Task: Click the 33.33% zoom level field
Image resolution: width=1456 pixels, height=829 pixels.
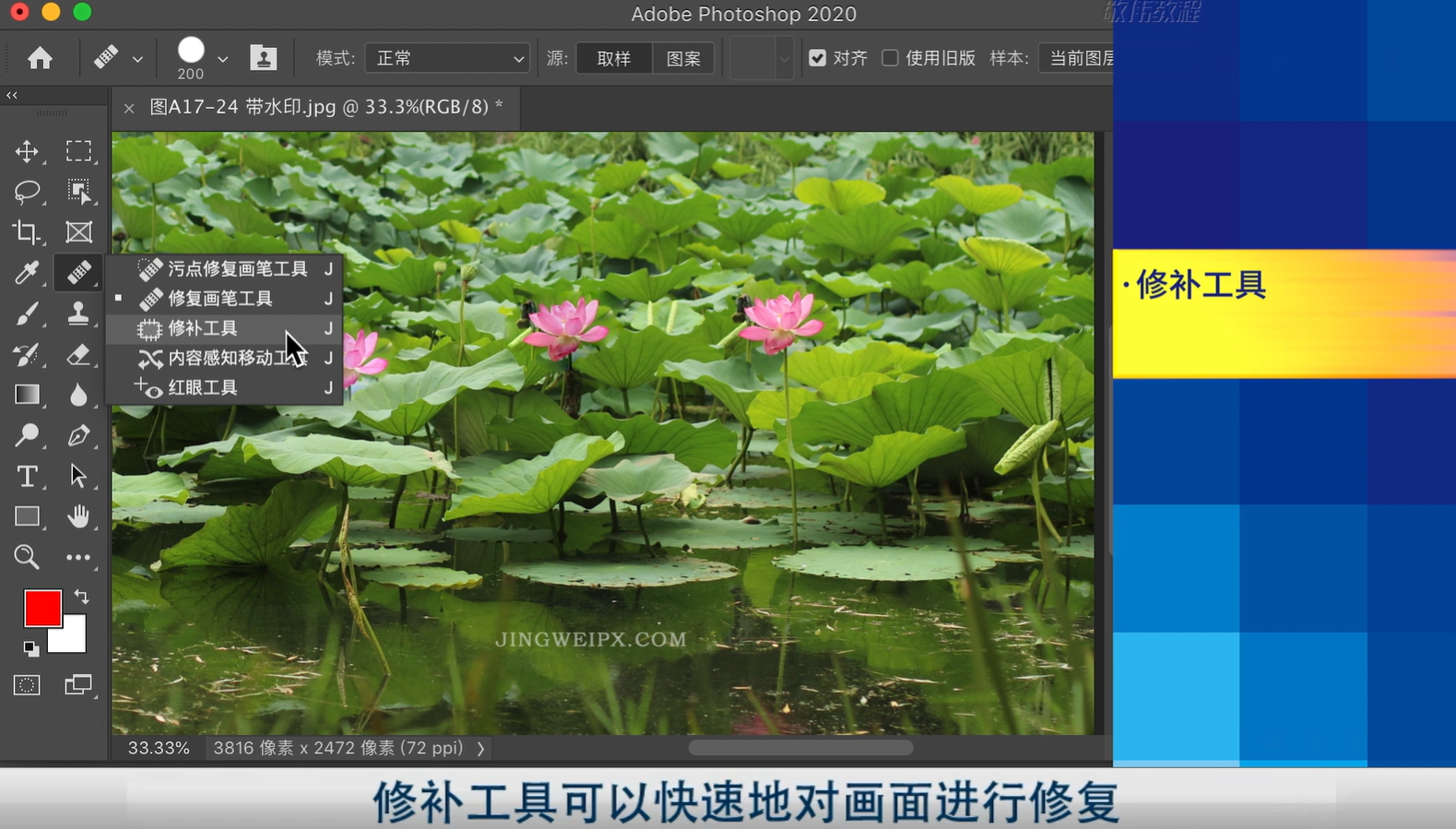Action: 159,748
